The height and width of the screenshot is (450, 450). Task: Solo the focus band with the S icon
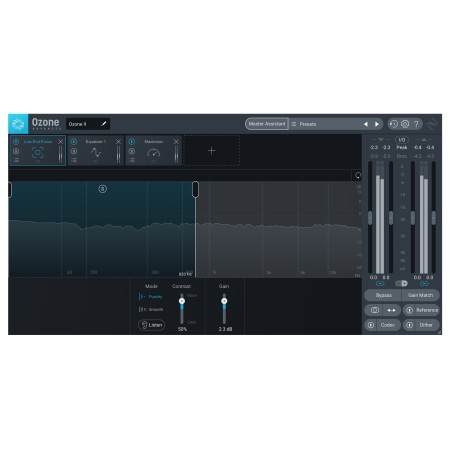click(102, 189)
